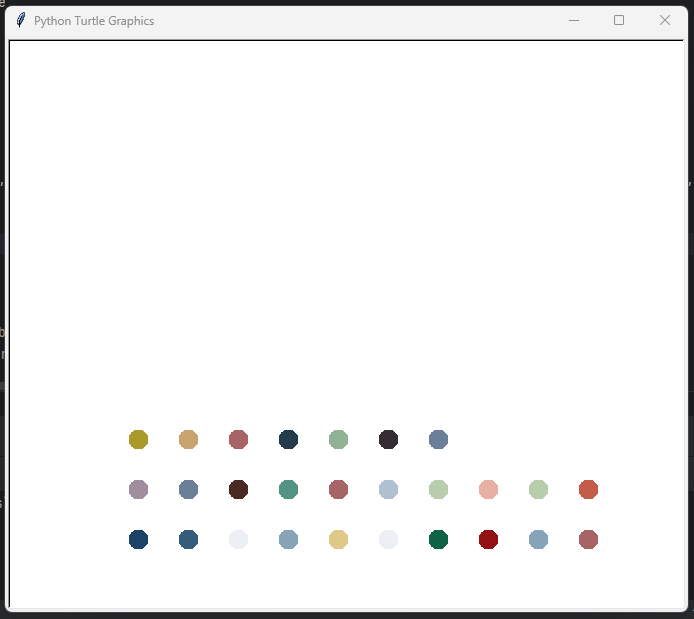Image resolution: width=694 pixels, height=619 pixels.
Task: Select the pale yellow dot
Action: coord(338,540)
